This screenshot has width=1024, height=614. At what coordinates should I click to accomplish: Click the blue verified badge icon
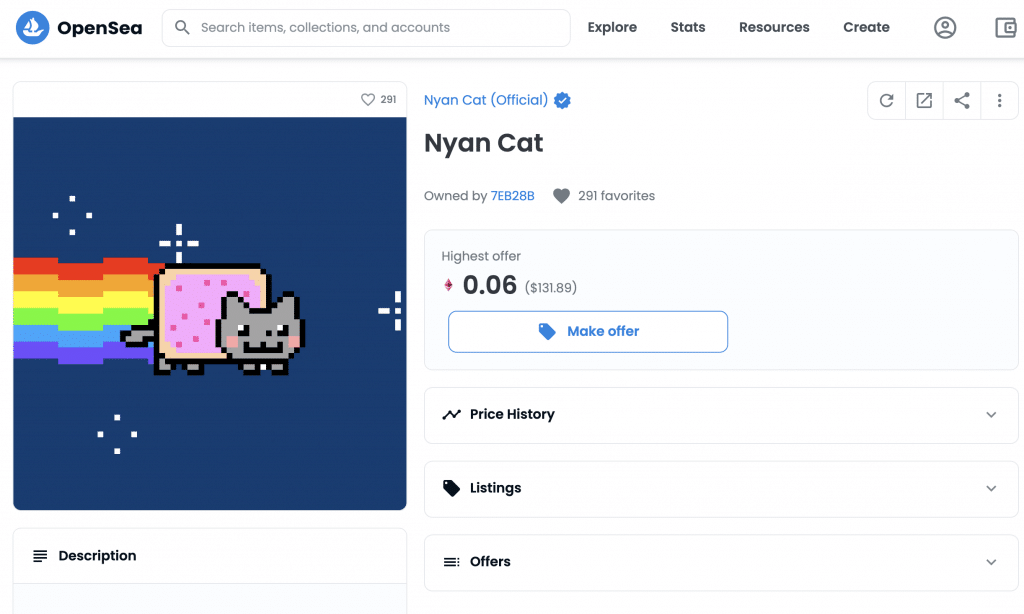pos(563,100)
